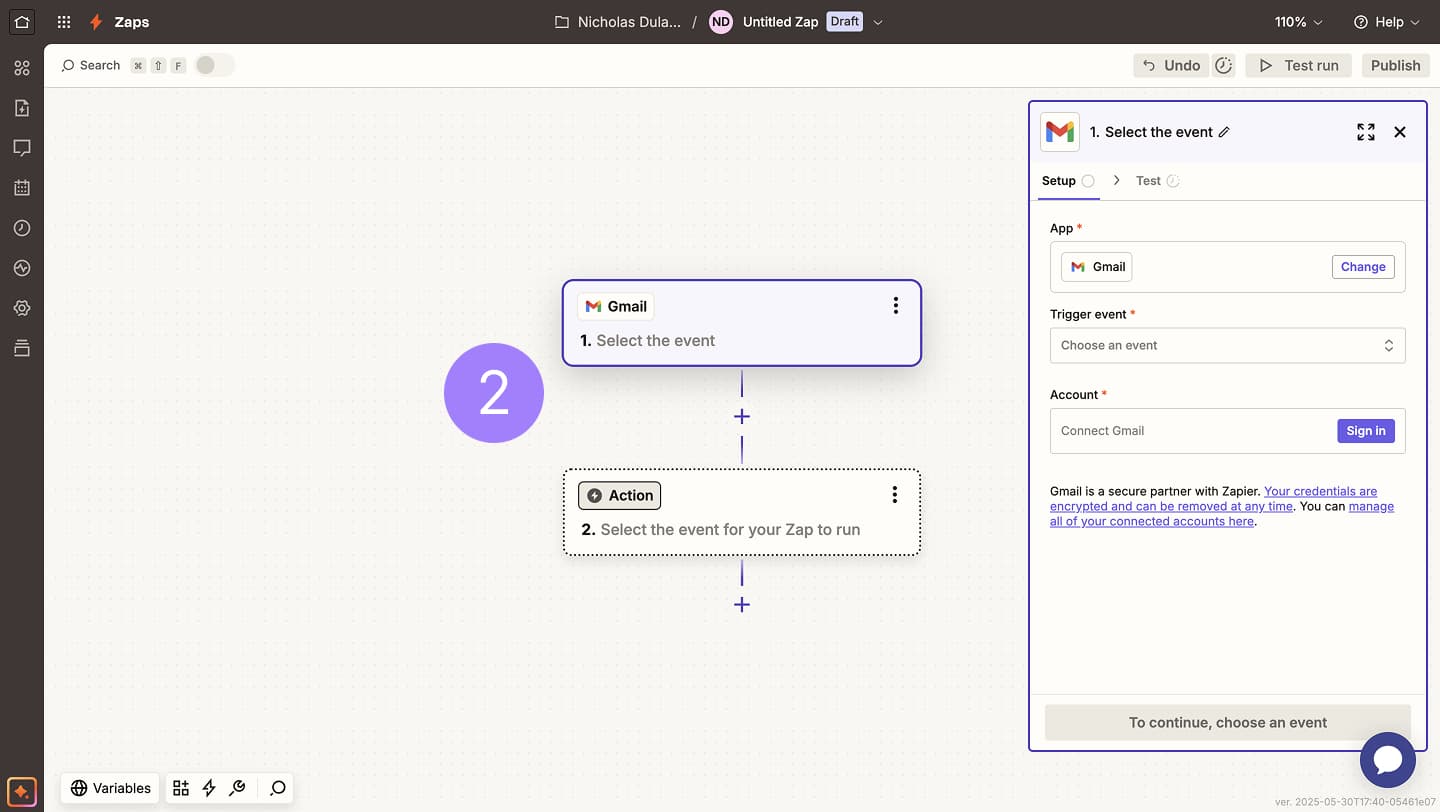Switch to the Setup tab

pos(1068,181)
